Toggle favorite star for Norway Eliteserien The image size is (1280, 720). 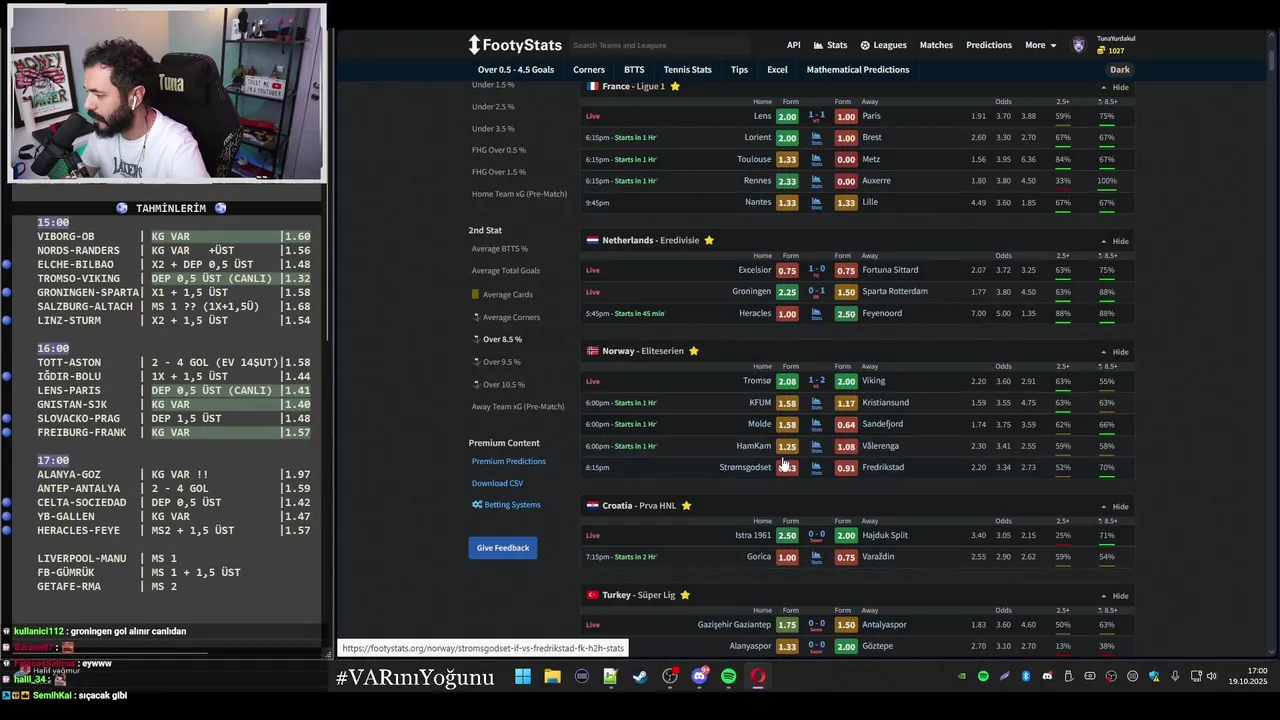pos(693,352)
